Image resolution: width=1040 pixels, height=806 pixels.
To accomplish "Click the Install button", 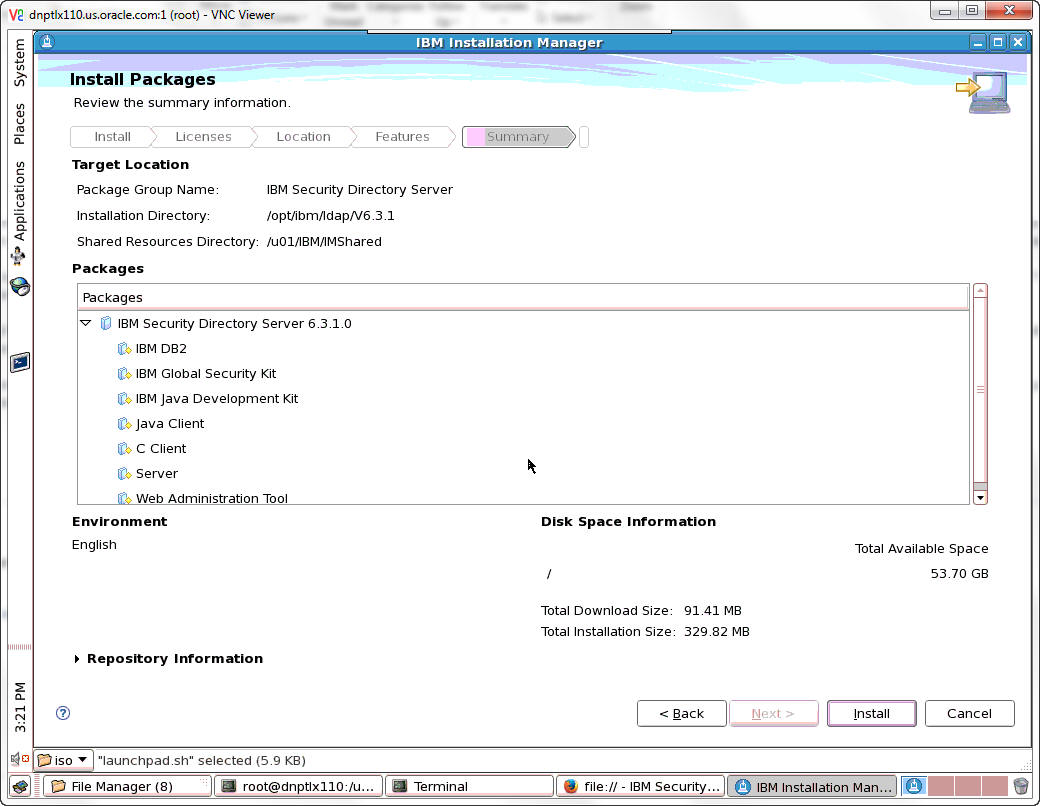I will [871, 713].
